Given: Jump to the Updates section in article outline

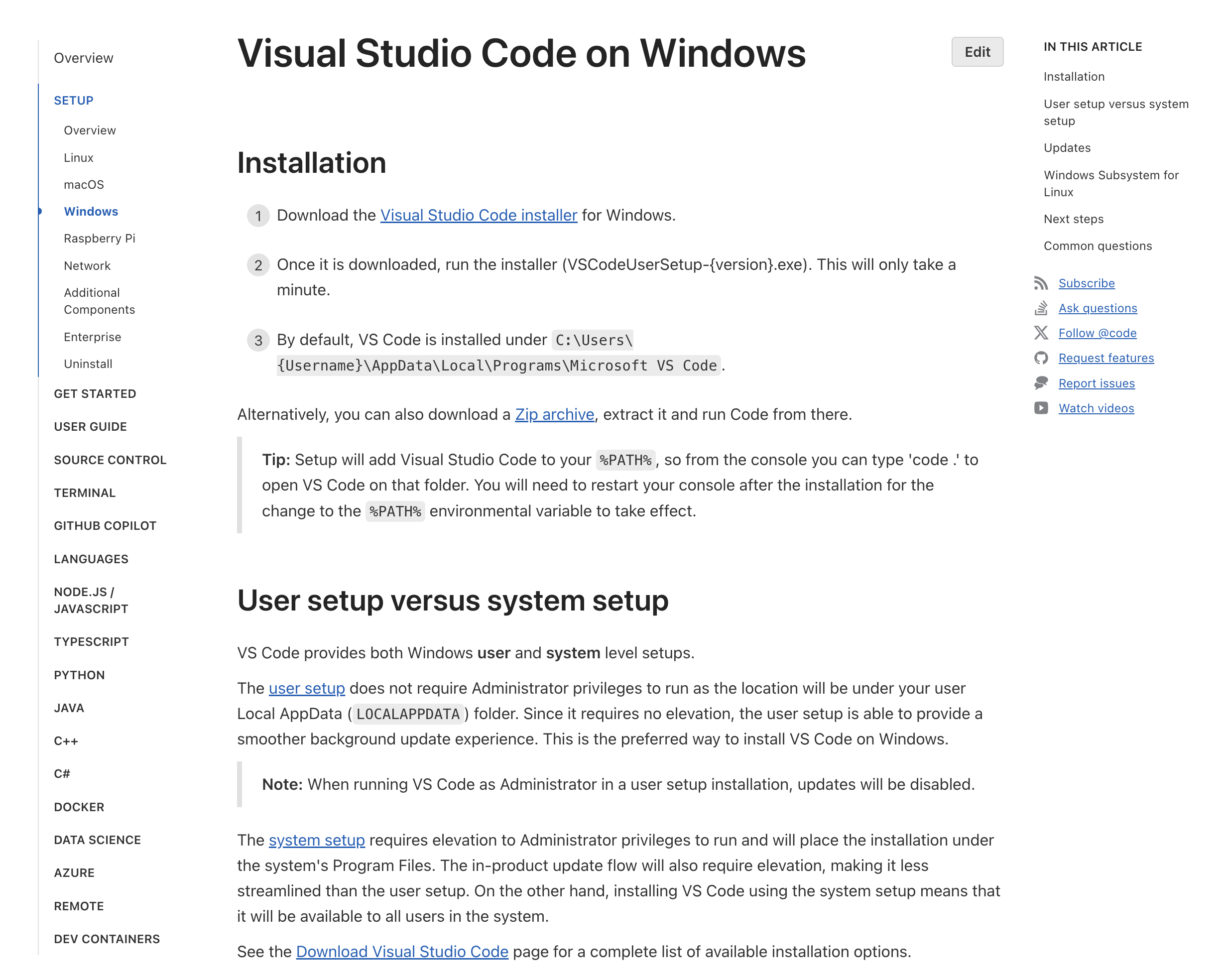Looking at the screenshot, I should point(1067,148).
